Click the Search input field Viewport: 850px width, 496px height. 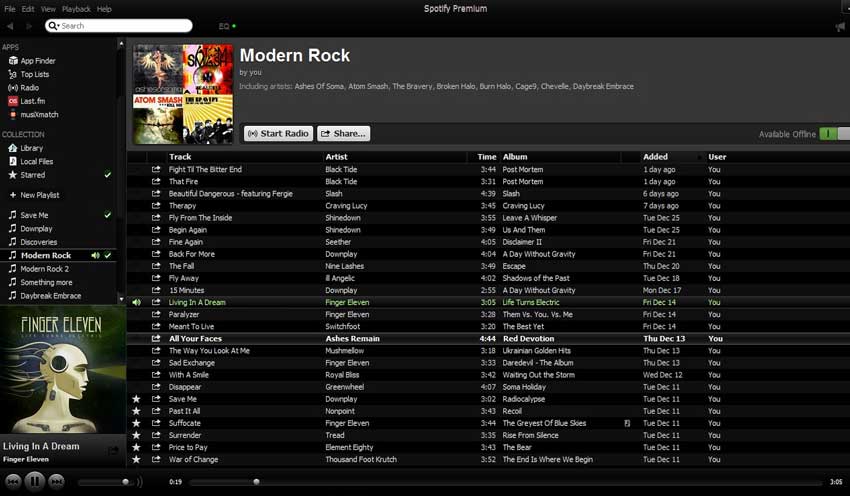[x=119, y=26]
